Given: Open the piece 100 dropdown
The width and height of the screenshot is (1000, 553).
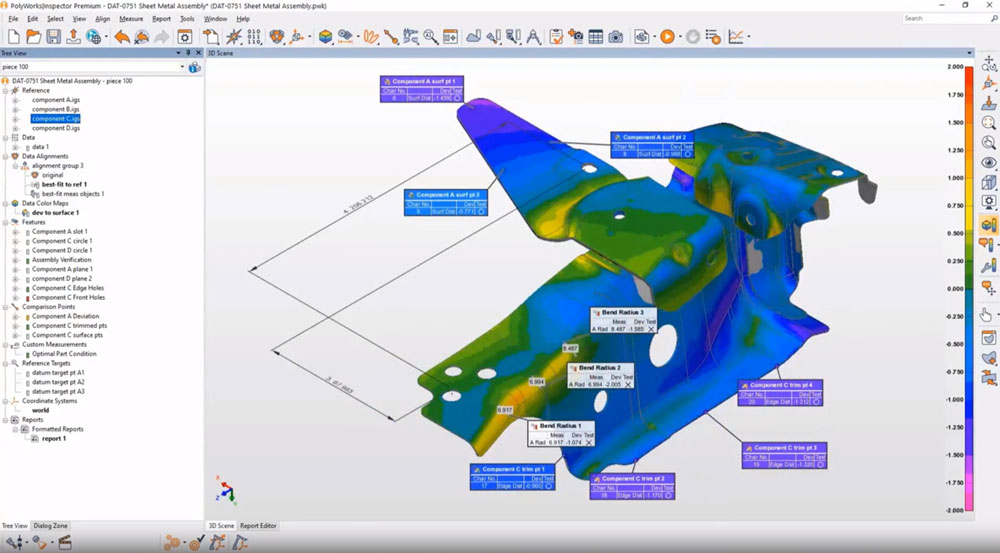Looking at the screenshot, I should click(x=182, y=67).
